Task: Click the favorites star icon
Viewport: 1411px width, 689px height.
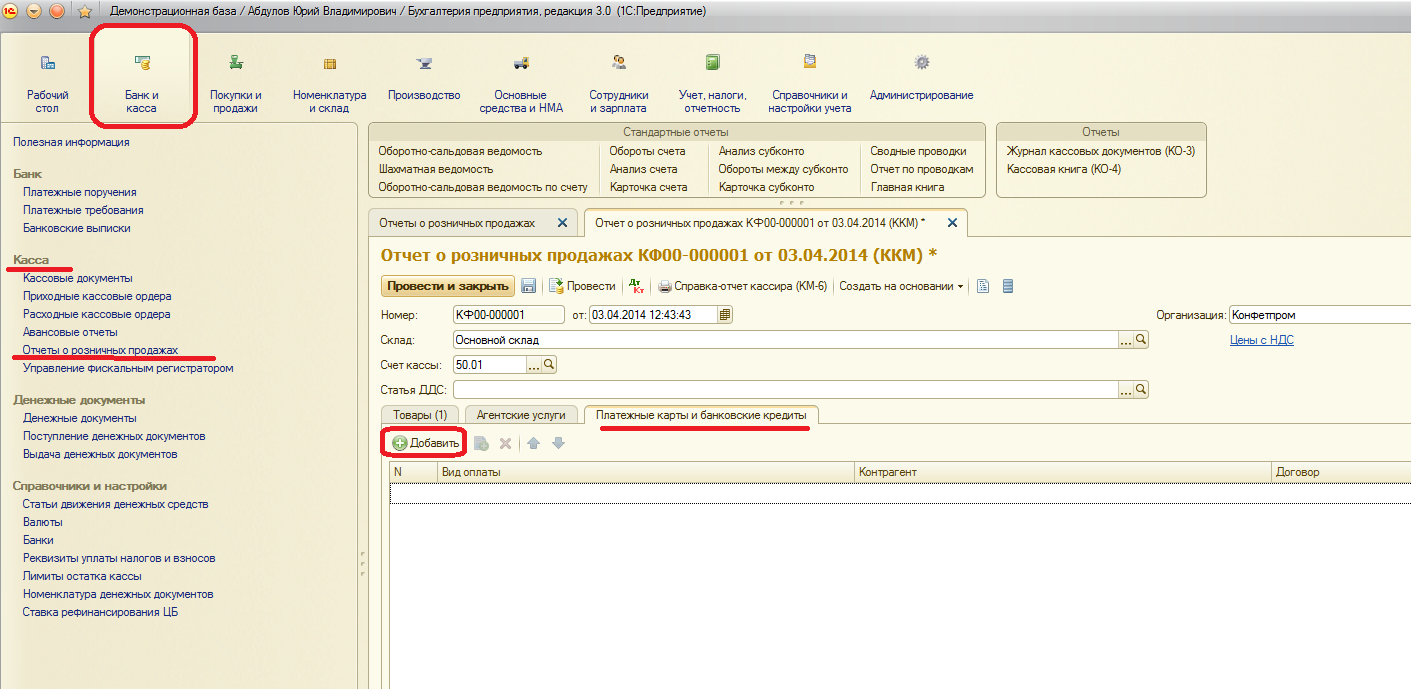Action: [85, 12]
